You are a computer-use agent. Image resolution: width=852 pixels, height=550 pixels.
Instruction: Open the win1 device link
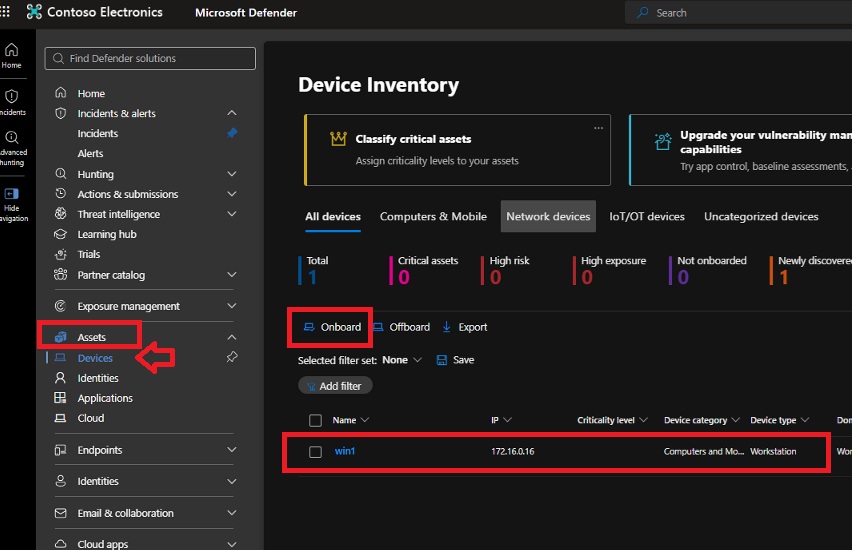pyautogui.click(x=344, y=451)
